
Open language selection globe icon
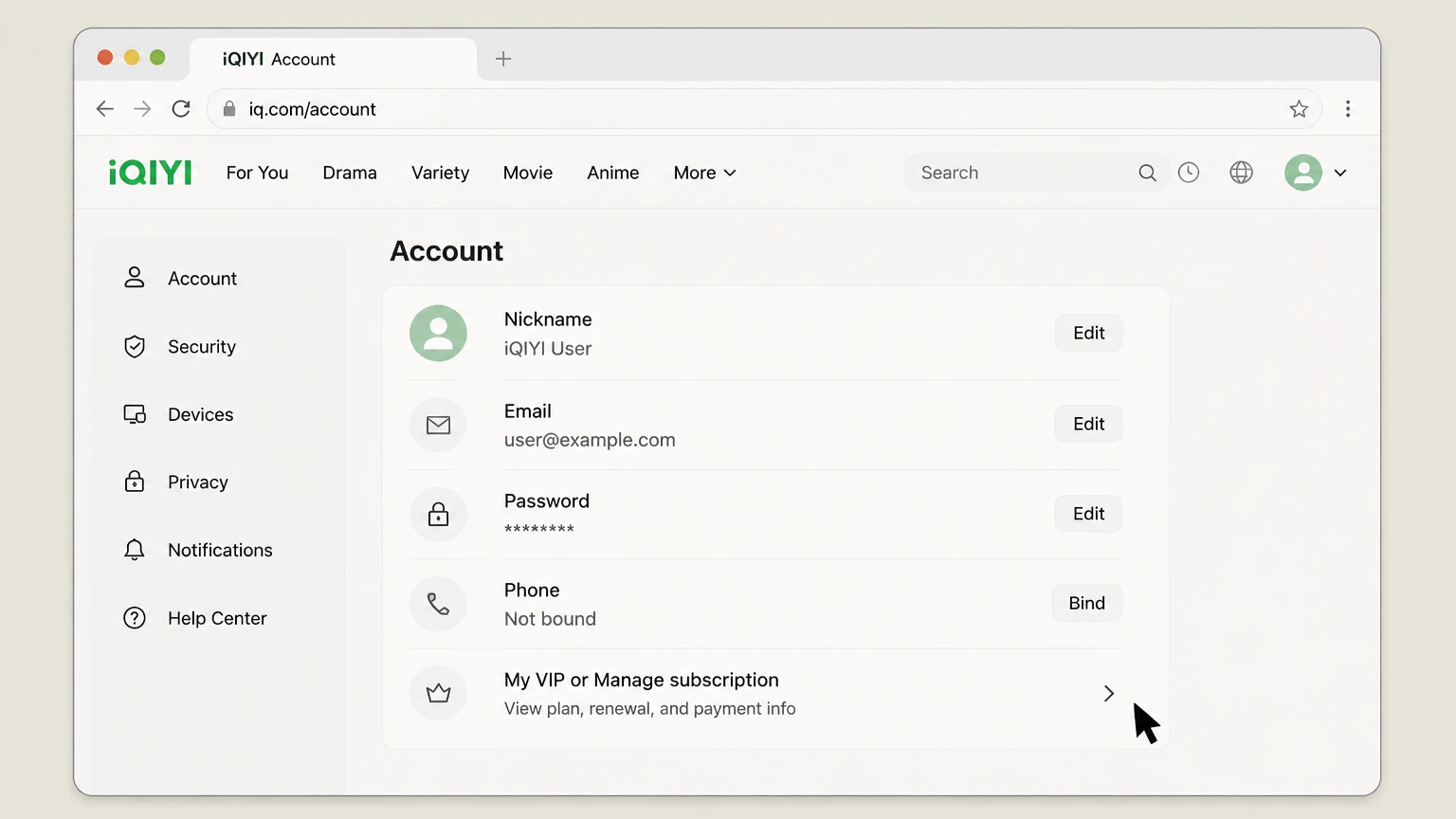click(x=1241, y=173)
